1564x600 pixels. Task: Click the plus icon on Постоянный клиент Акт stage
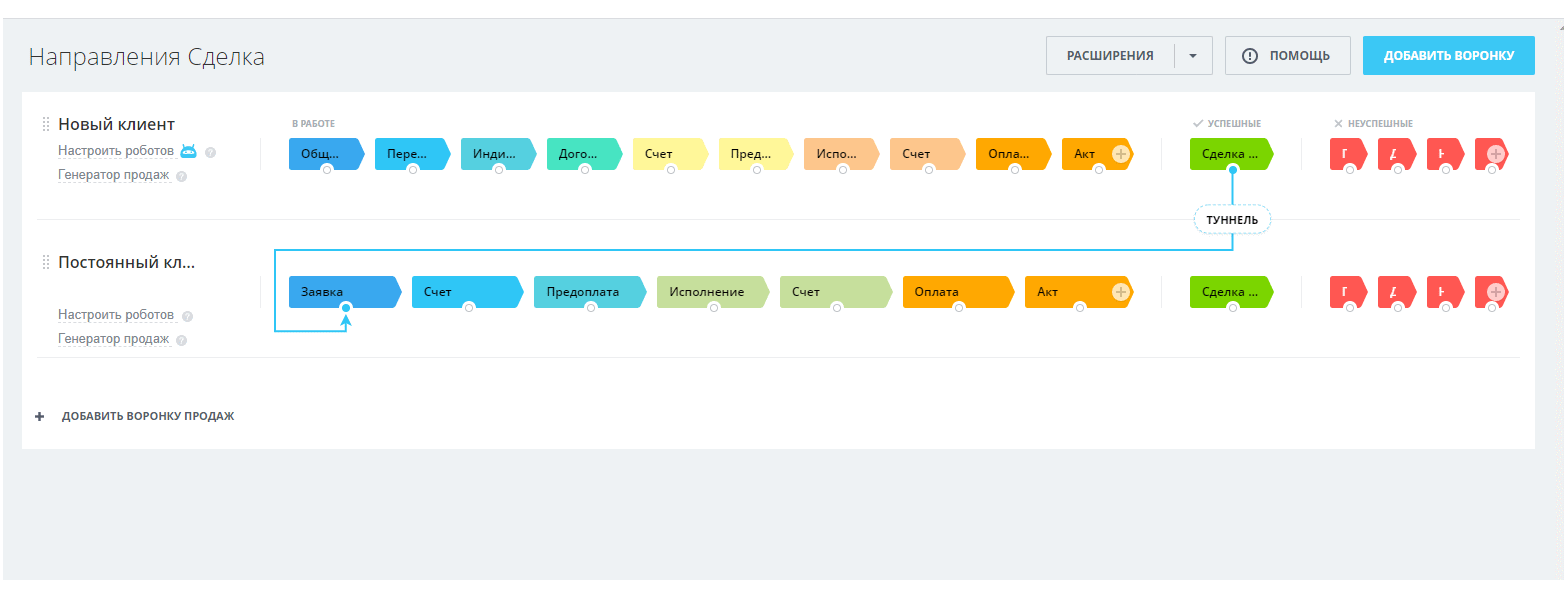click(1120, 292)
